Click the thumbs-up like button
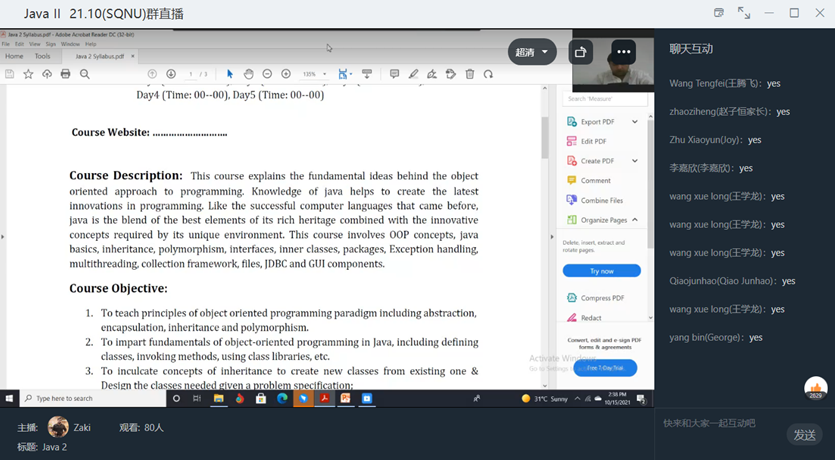This screenshot has height=460, width=835. pos(815,388)
